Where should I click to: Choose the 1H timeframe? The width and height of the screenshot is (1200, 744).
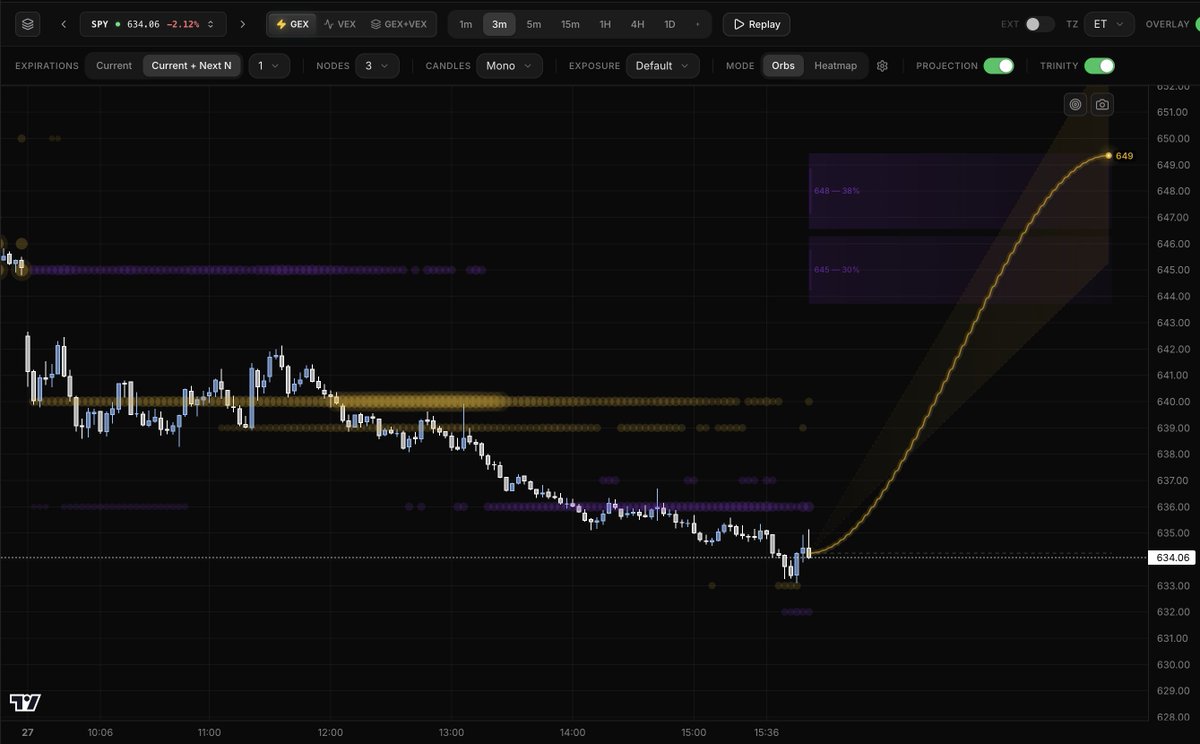point(605,24)
